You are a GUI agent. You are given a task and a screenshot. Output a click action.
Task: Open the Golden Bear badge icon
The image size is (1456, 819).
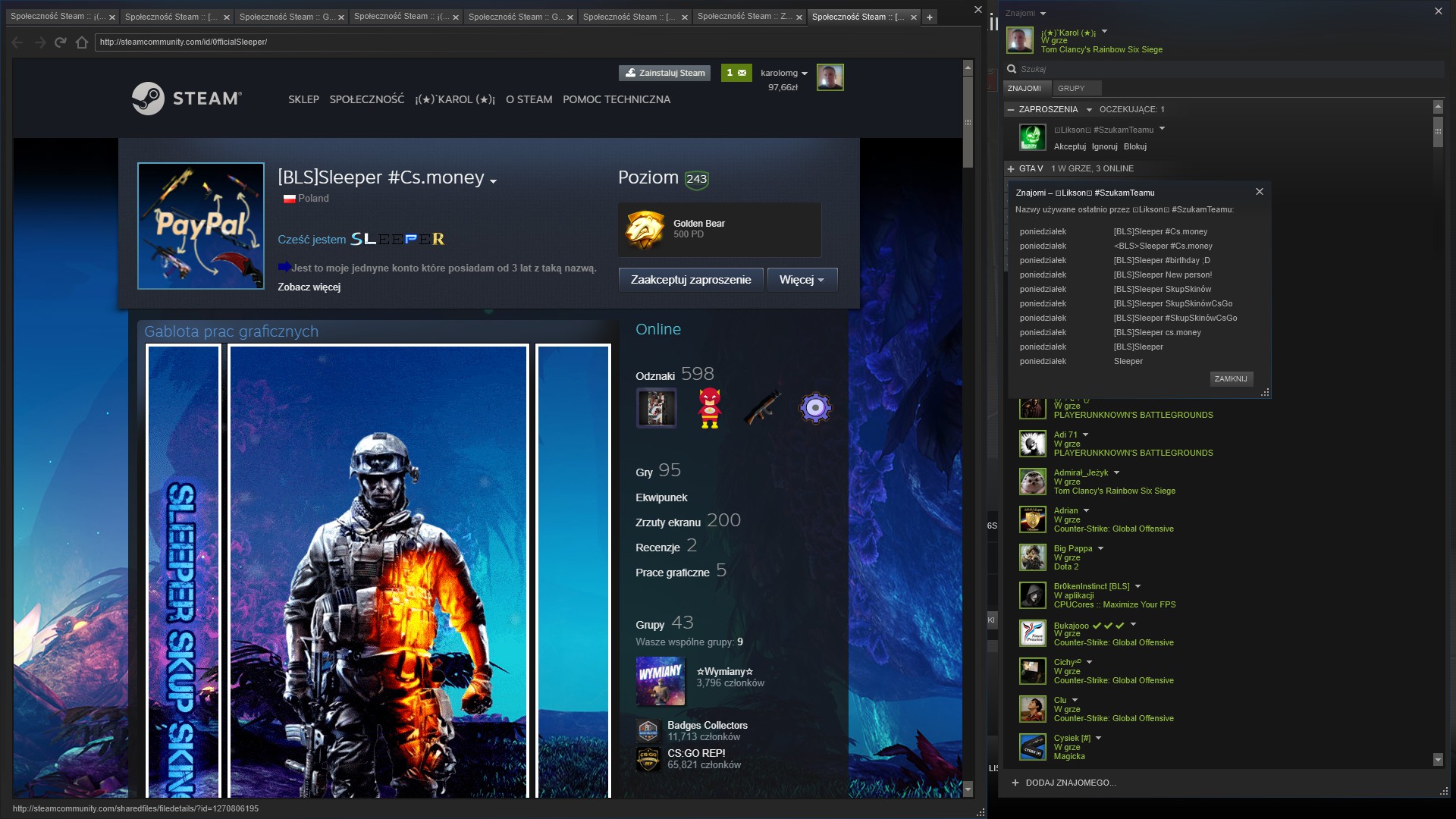(644, 229)
